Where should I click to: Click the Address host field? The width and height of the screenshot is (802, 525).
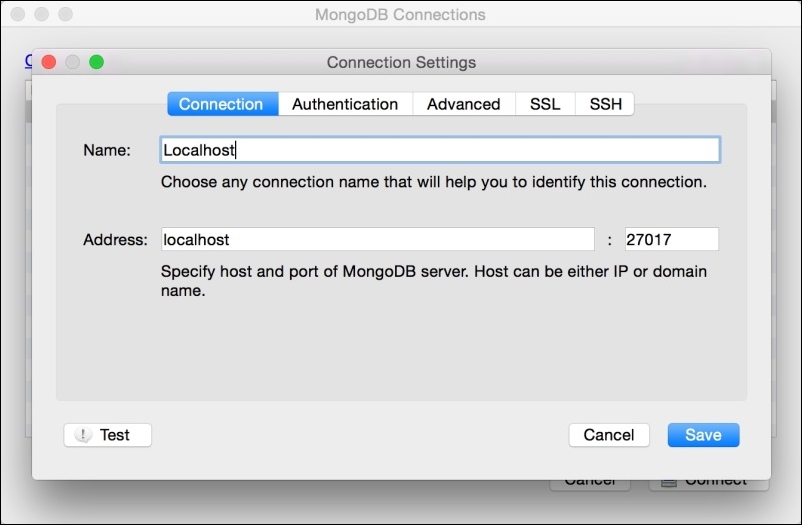(x=377, y=239)
